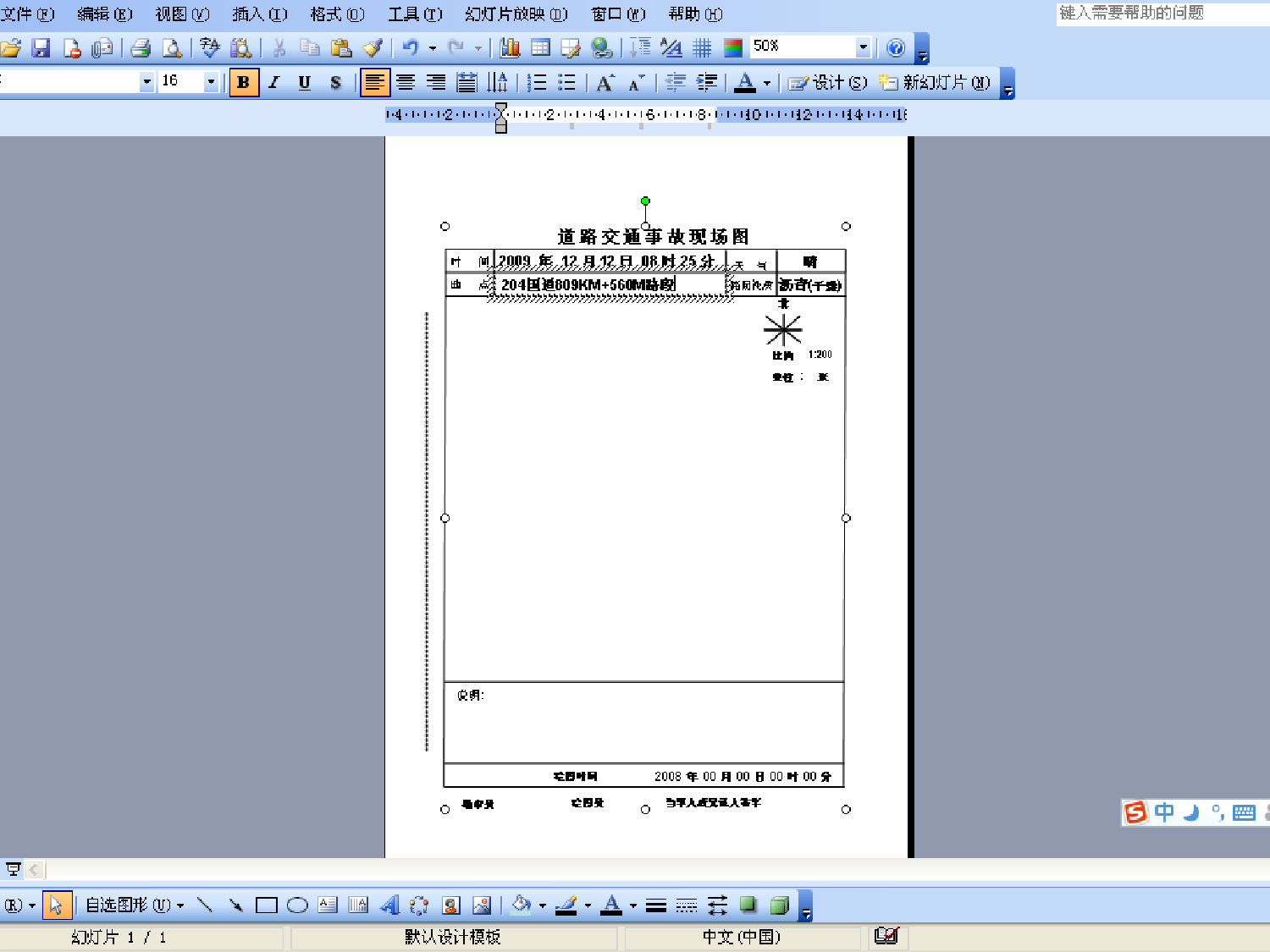Screen dimensions: 1270x952
Task: Select the Oval shape tool
Action: (x=296, y=905)
